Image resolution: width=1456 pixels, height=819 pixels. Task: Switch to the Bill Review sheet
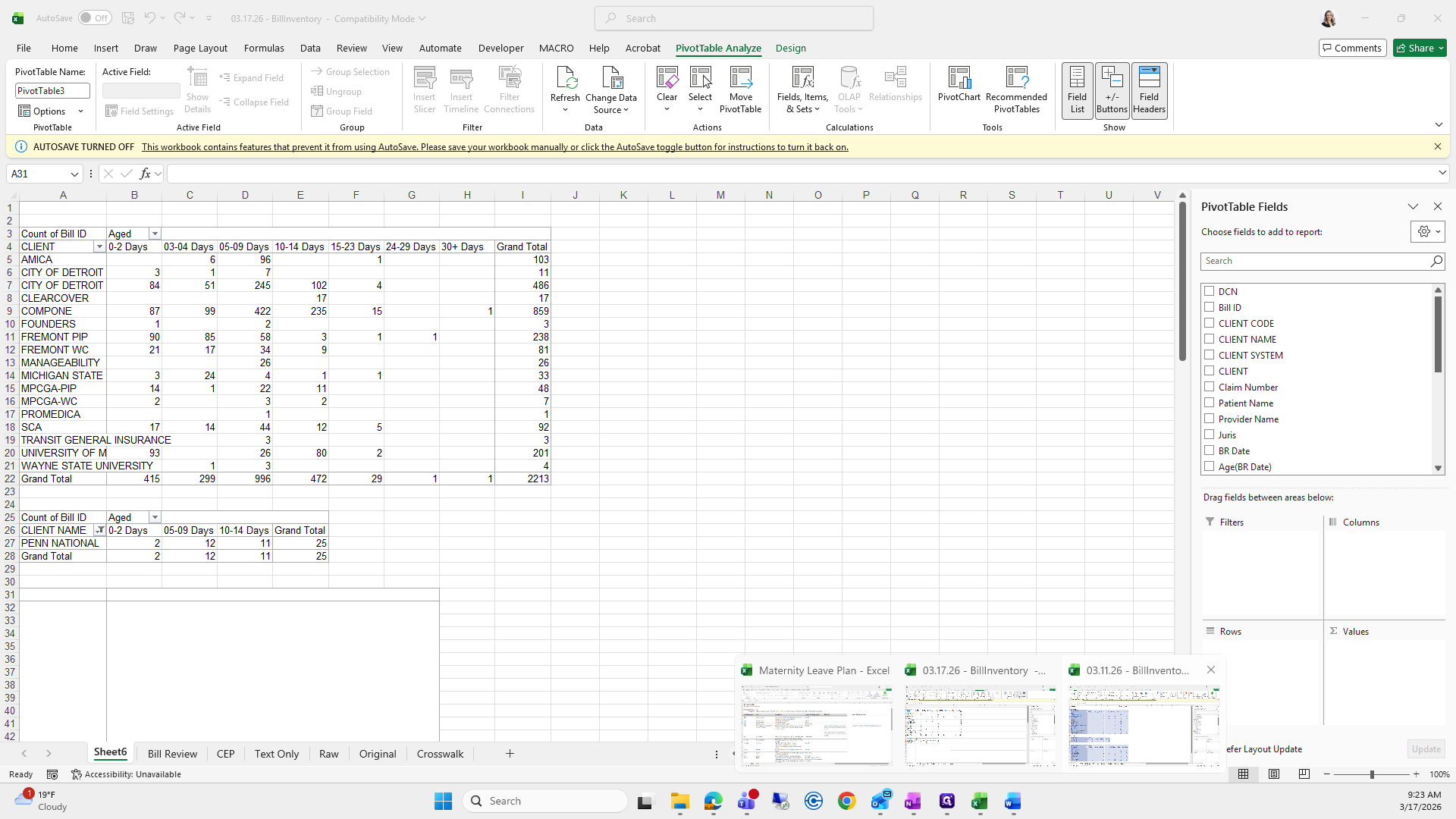tap(172, 754)
